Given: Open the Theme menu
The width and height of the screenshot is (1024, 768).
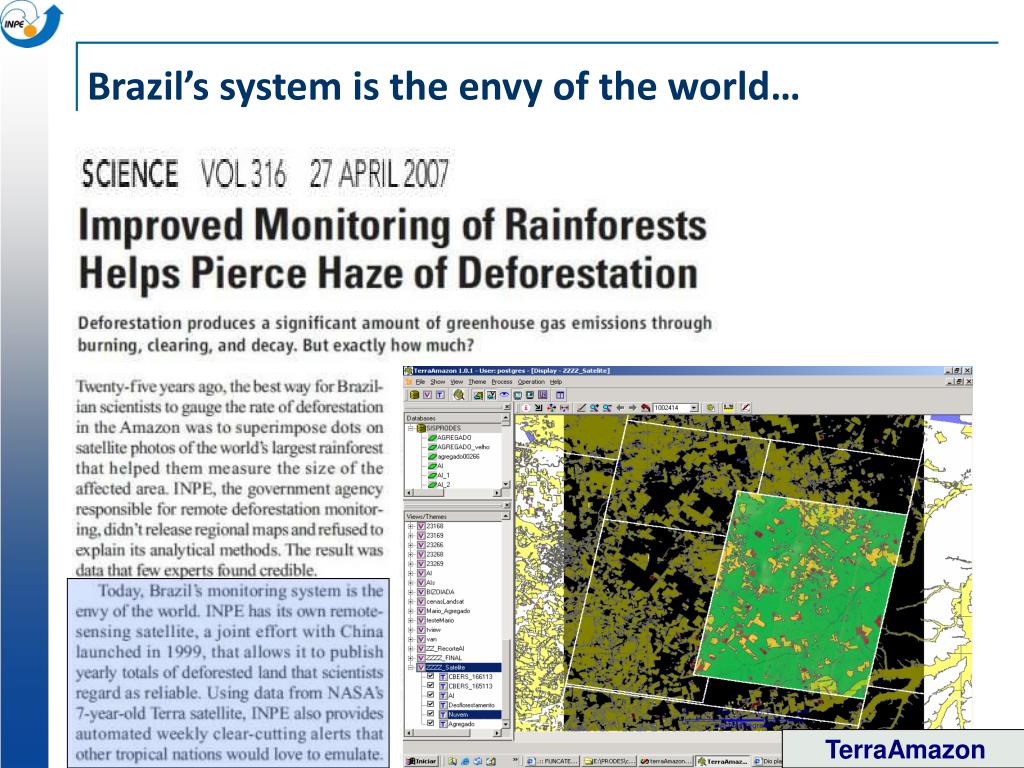Looking at the screenshot, I should [x=477, y=381].
